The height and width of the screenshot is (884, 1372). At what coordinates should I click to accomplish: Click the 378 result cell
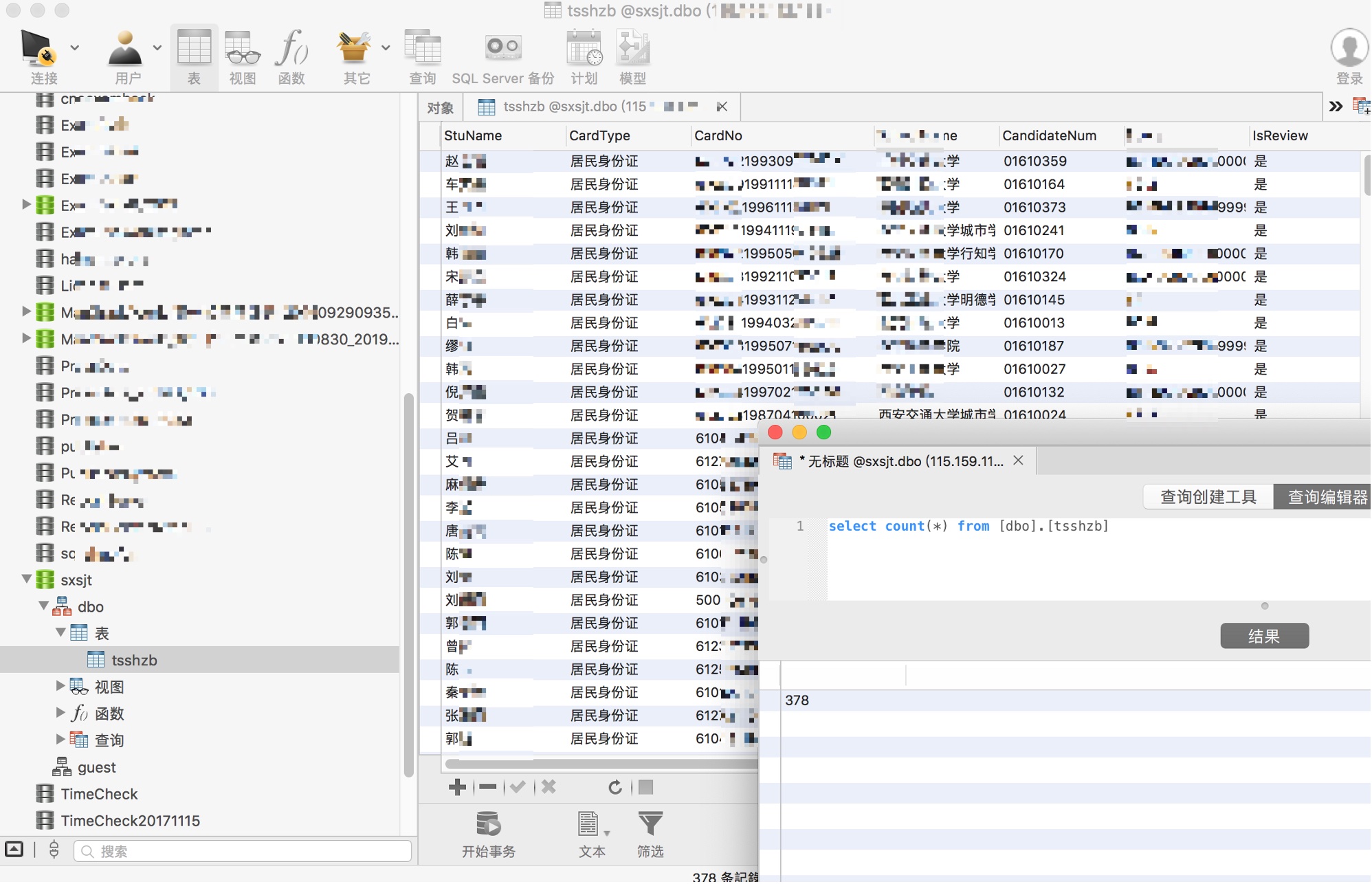(x=797, y=700)
